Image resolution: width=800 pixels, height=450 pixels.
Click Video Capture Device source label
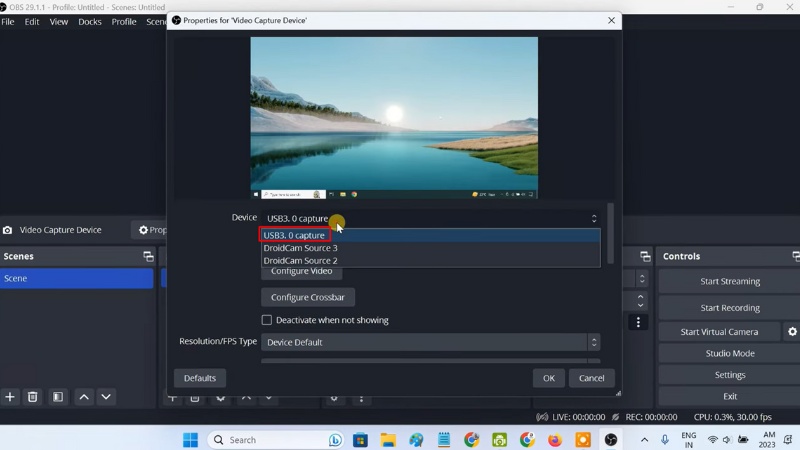(60, 230)
